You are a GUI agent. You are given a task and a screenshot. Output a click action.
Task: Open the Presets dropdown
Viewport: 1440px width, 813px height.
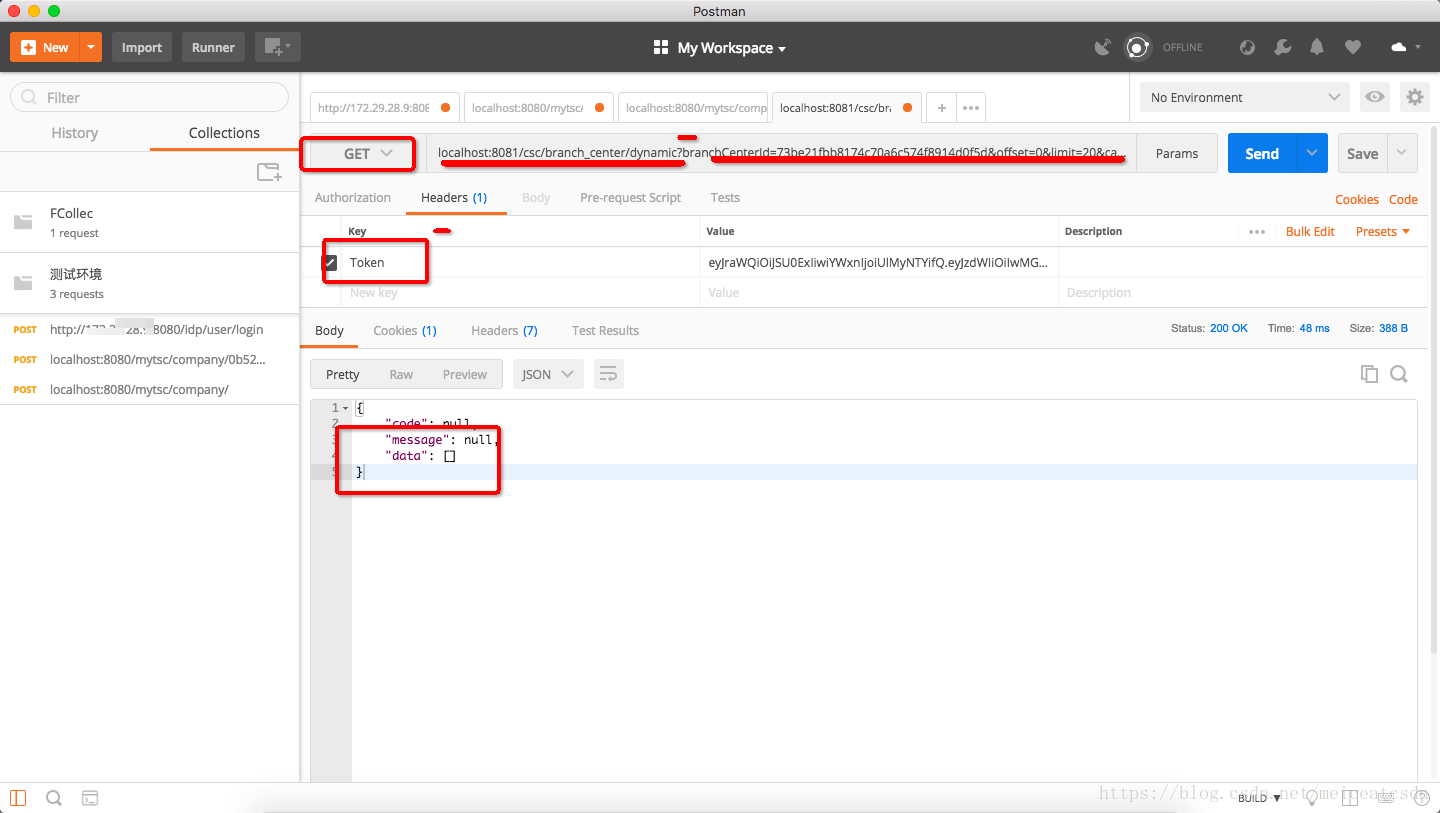pyautogui.click(x=1383, y=231)
